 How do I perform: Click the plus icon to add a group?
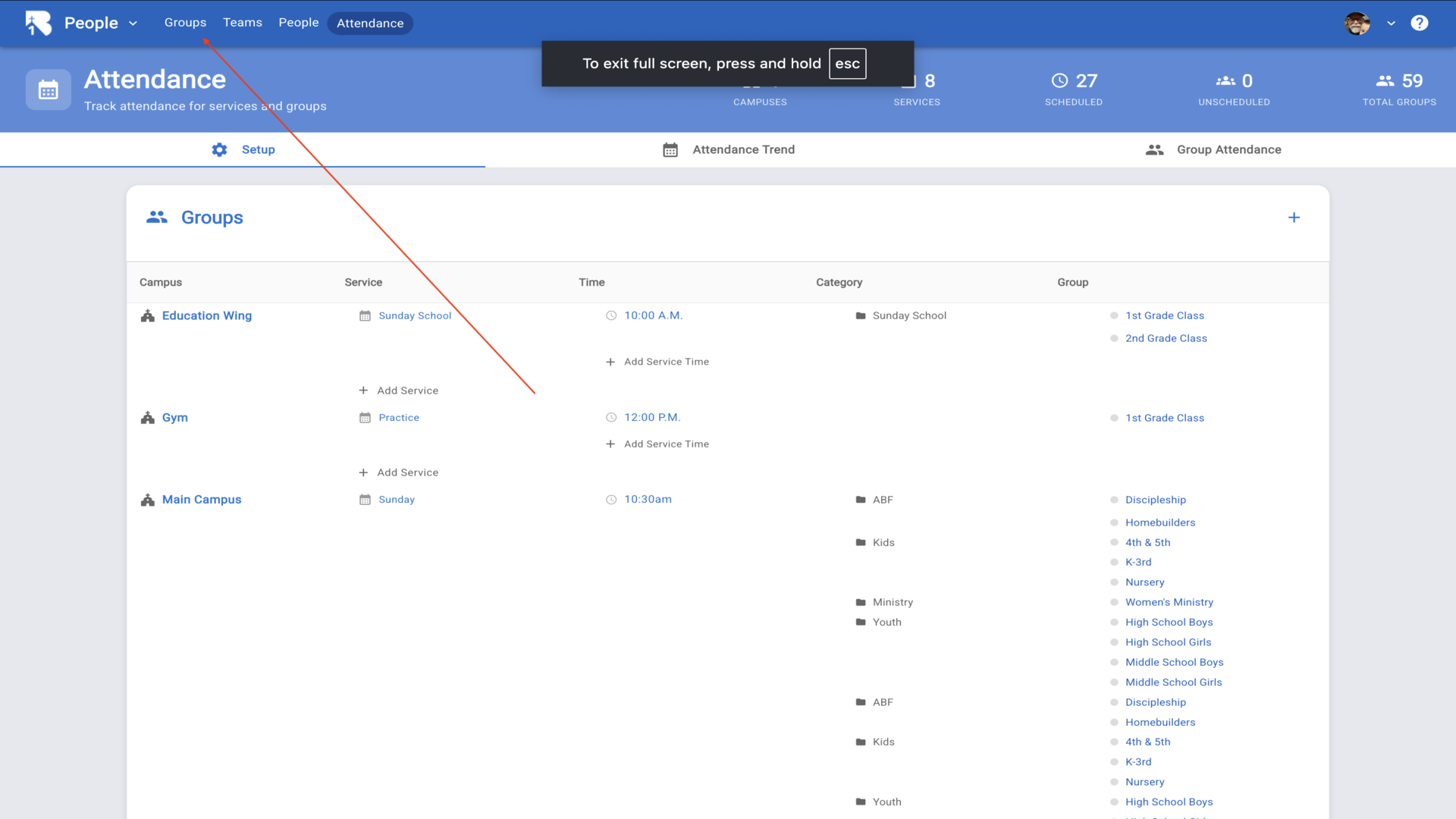click(x=1294, y=218)
